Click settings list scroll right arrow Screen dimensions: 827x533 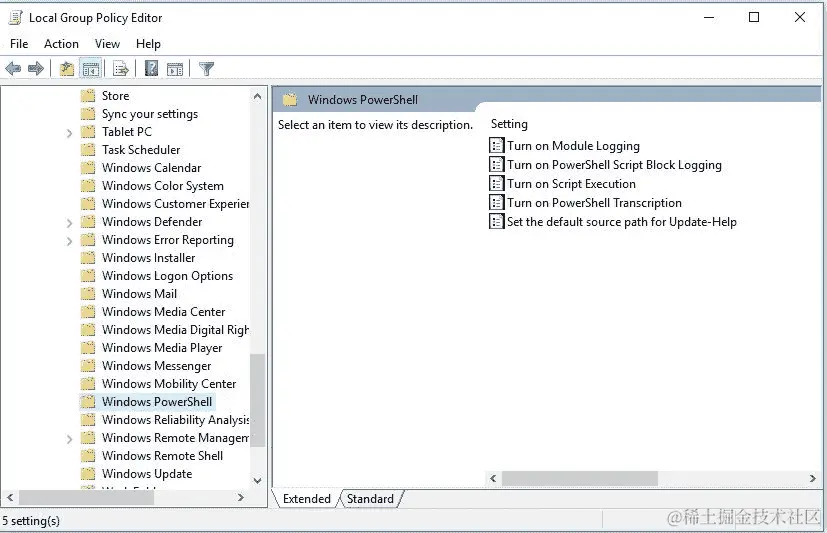point(813,478)
